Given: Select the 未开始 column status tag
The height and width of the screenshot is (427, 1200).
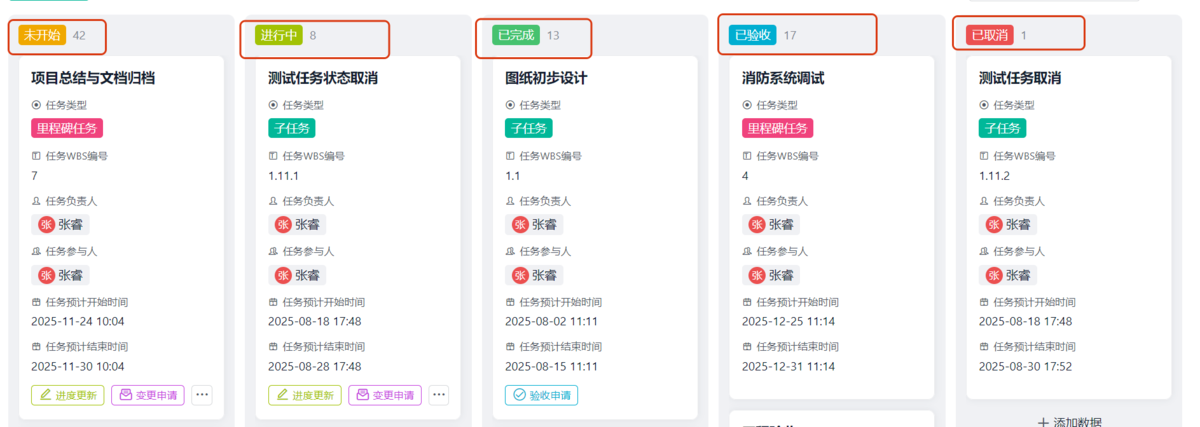Looking at the screenshot, I should [42, 35].
